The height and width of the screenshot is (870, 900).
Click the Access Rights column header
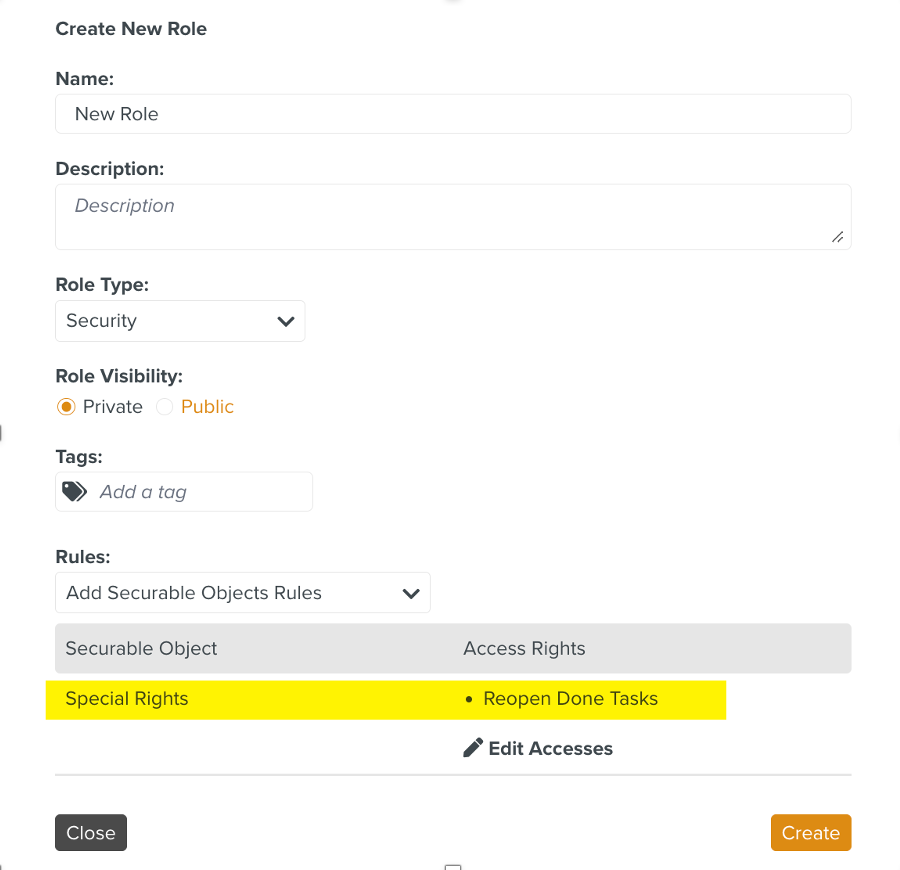524,648
